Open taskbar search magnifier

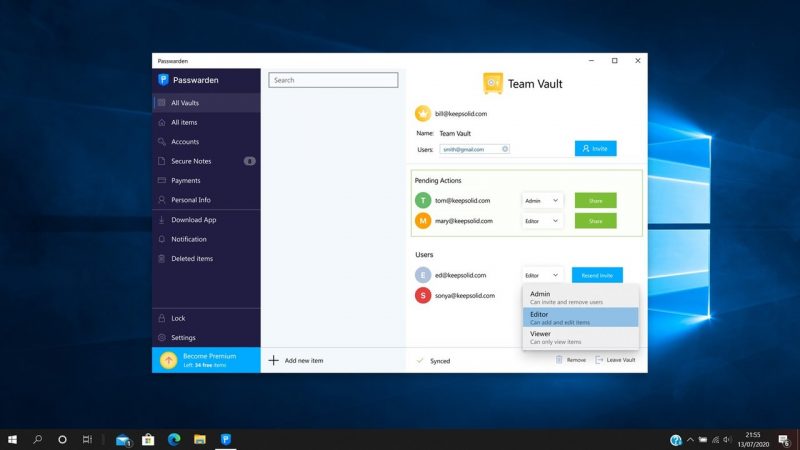(x=37, y=439)
